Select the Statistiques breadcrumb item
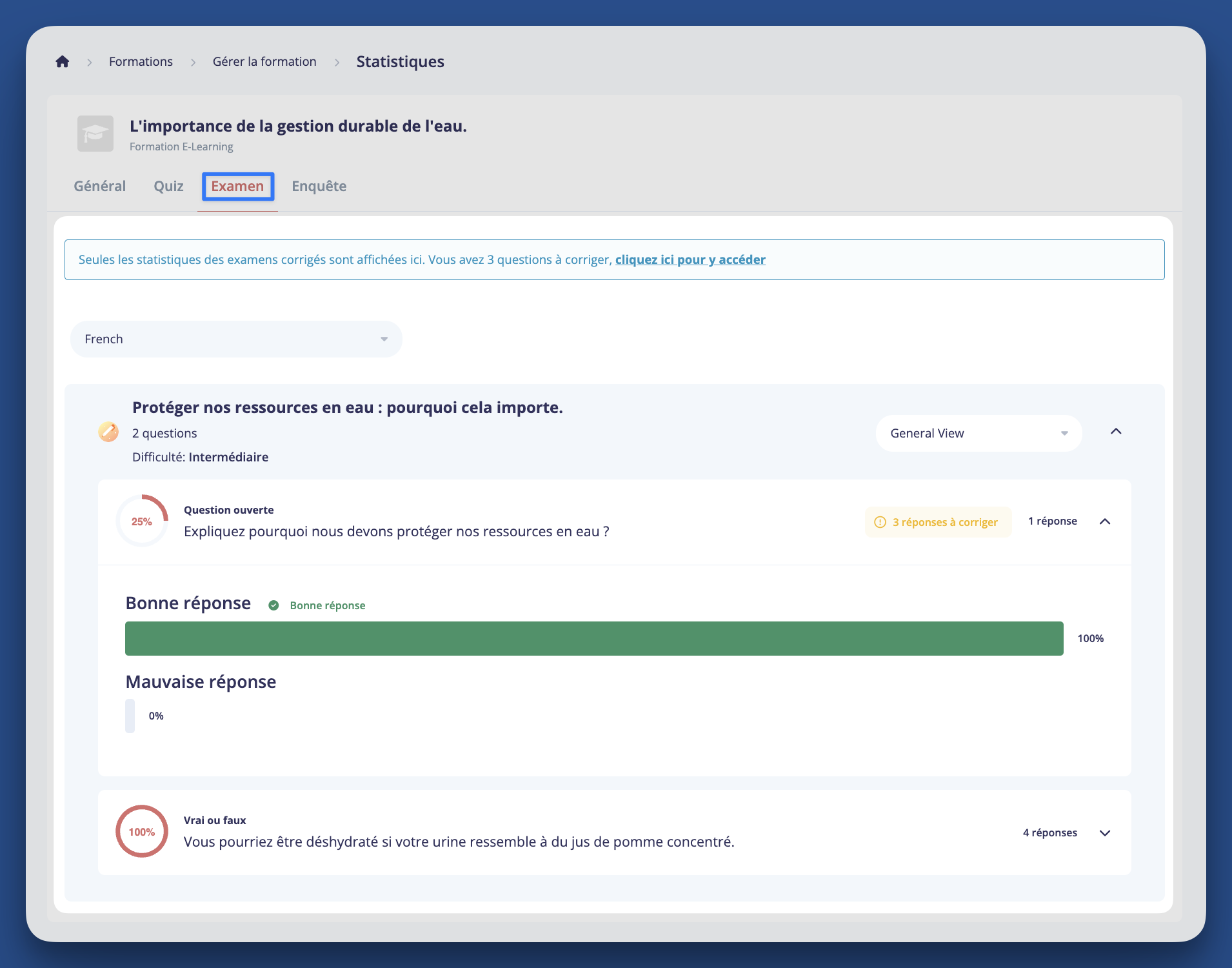Image resolution: width=1232 pixels, height=968 pixels. coord(400,61)
